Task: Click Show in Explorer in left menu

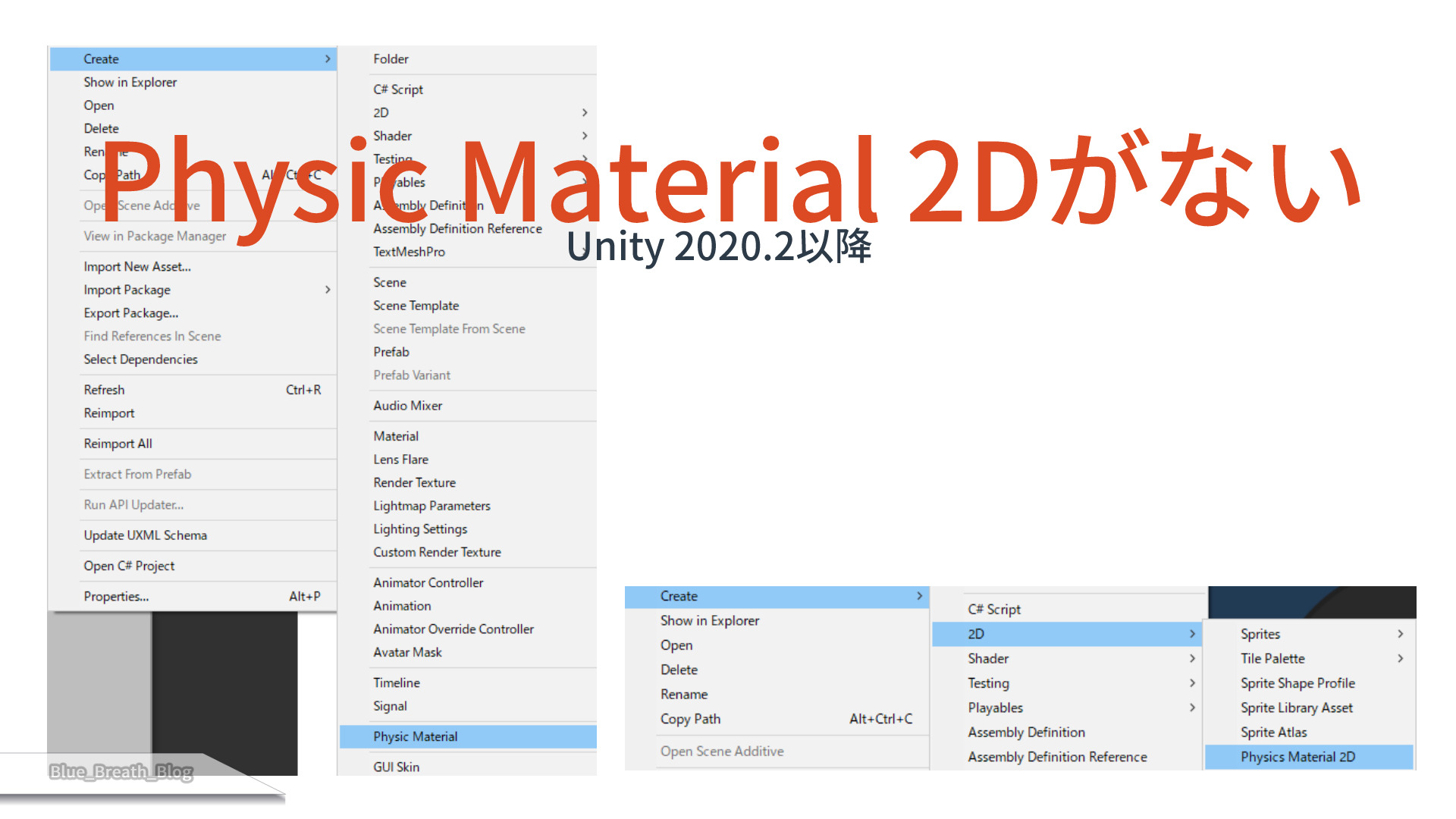Action: point(130,82)
